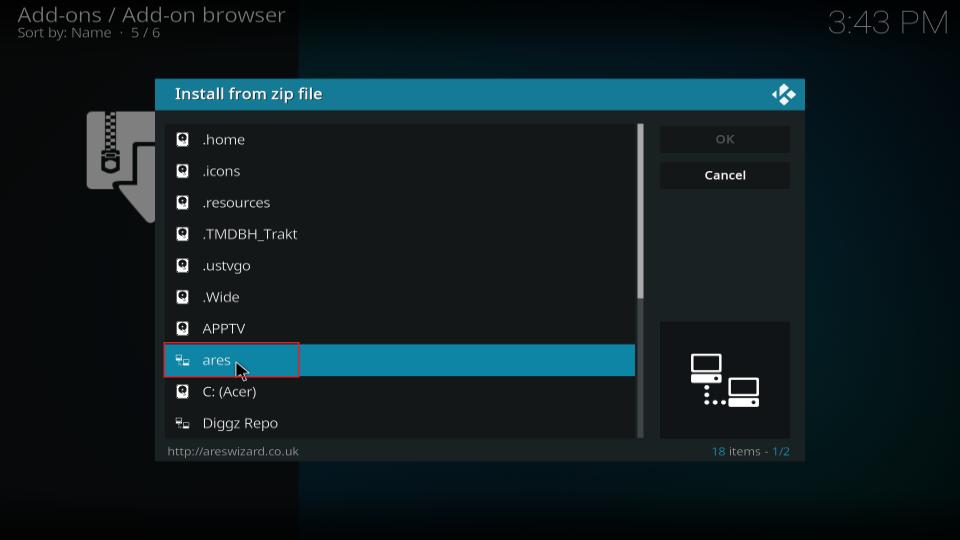Click the drive icon beside APPTV
Image resolution: width=960 pixels, height=540 pixels.
point(182,329)
